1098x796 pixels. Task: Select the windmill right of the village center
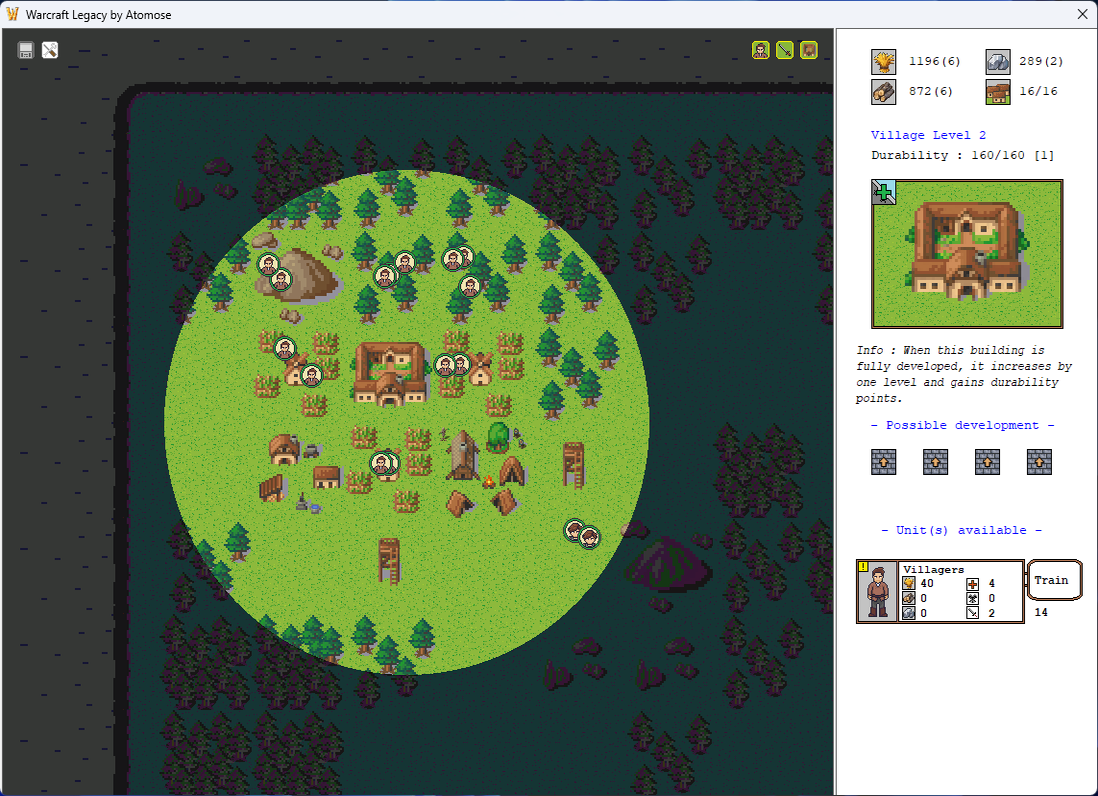coord(481,369)
